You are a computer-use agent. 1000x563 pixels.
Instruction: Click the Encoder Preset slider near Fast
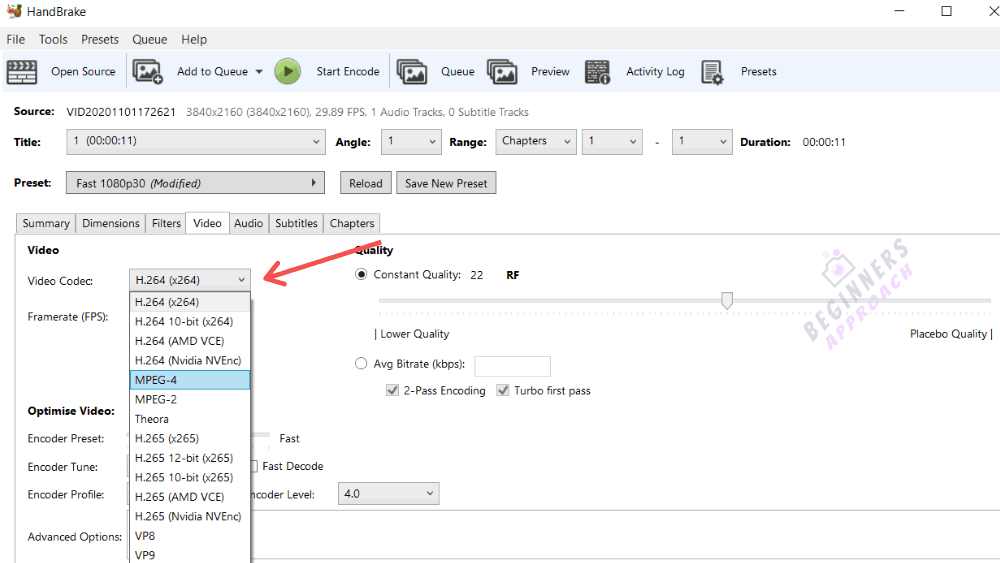click(261, 435)
